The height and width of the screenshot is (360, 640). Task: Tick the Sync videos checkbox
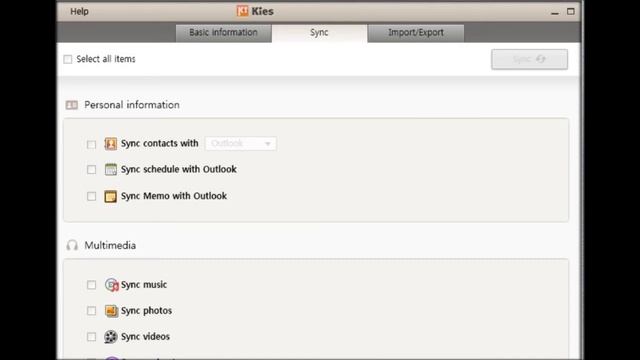[91, 337]
